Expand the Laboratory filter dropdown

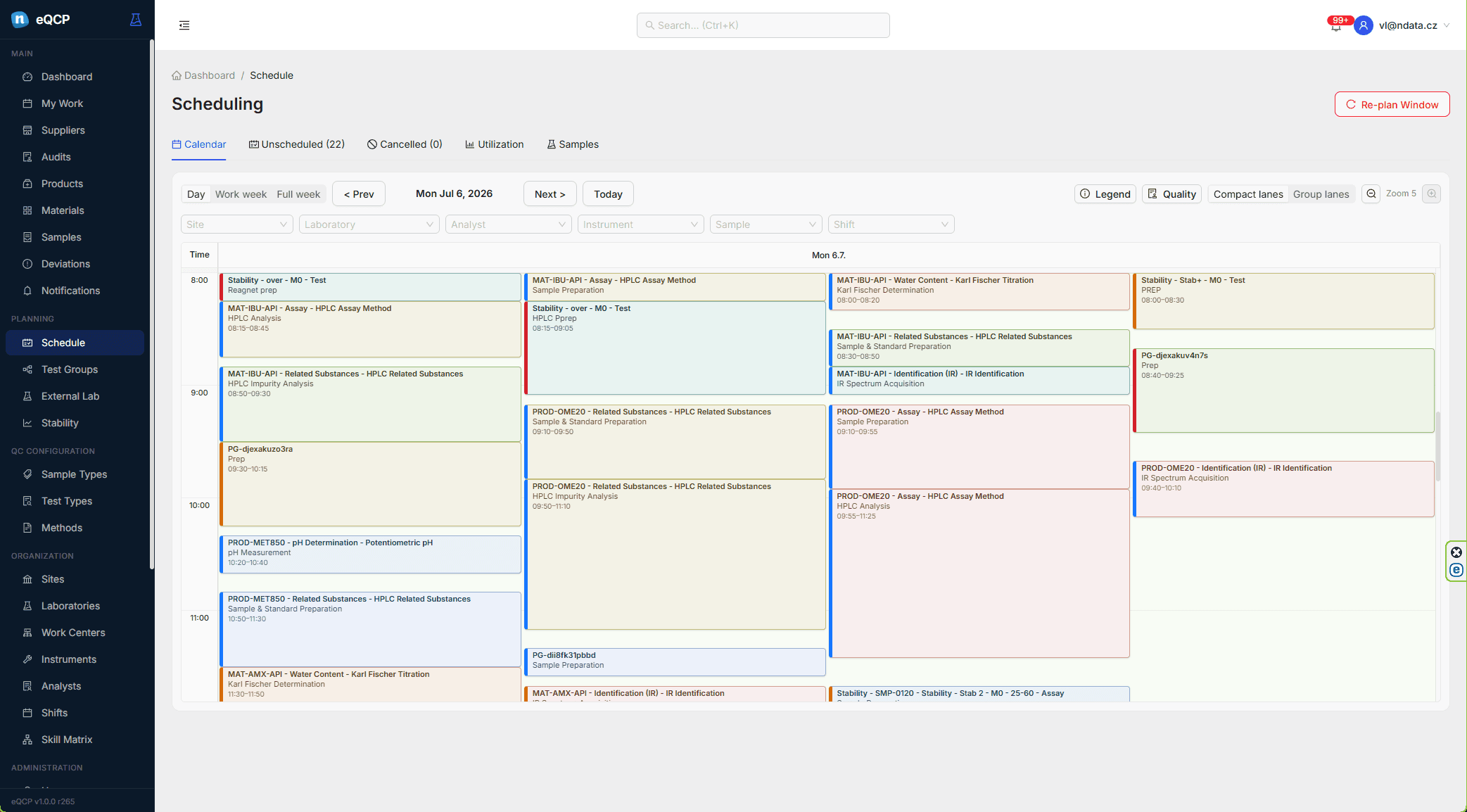pyautogui.click(x=369, y=224)
